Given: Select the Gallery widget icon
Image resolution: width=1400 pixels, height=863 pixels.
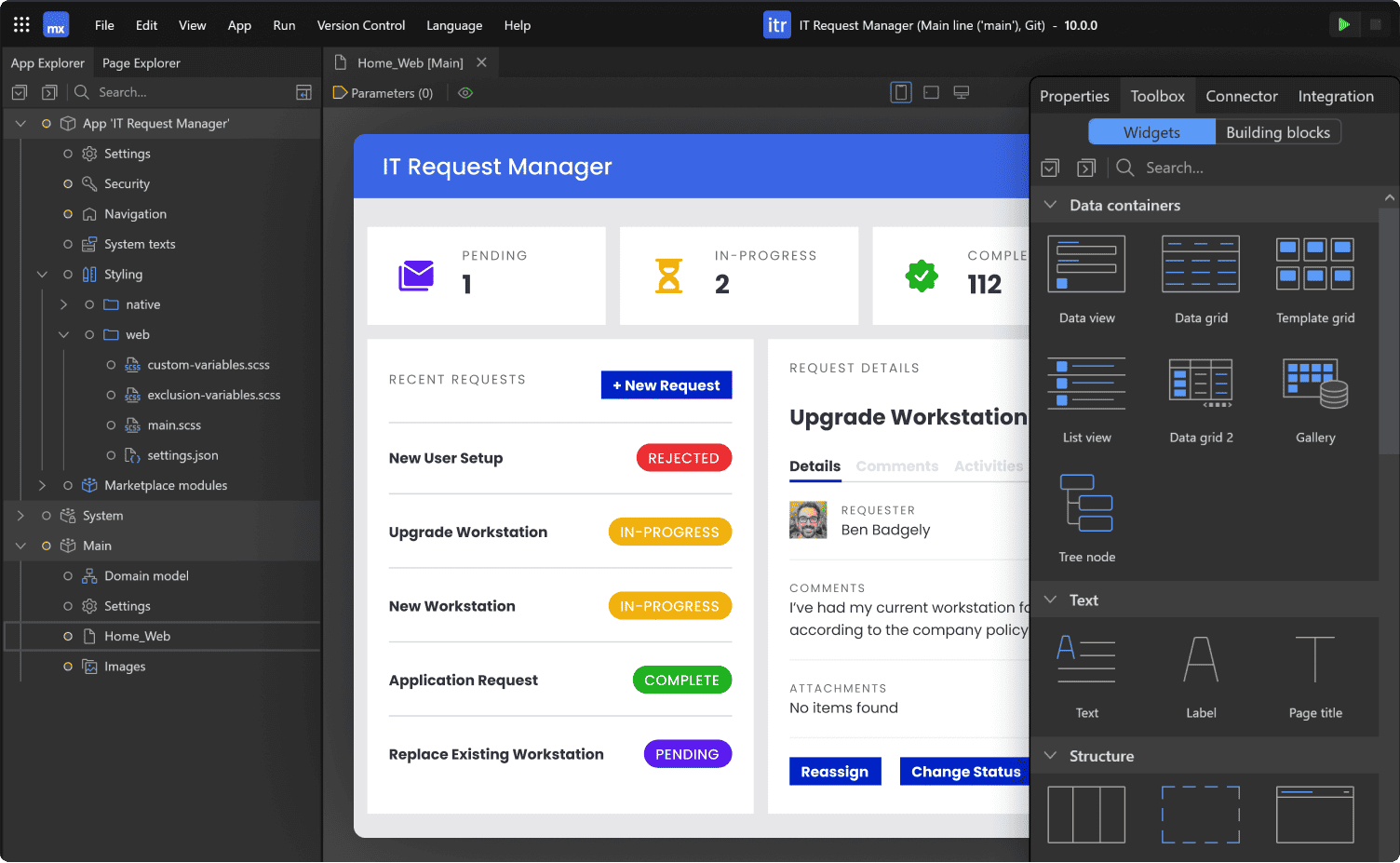Looking at the screenshot, I should [x=1314, y=384].
